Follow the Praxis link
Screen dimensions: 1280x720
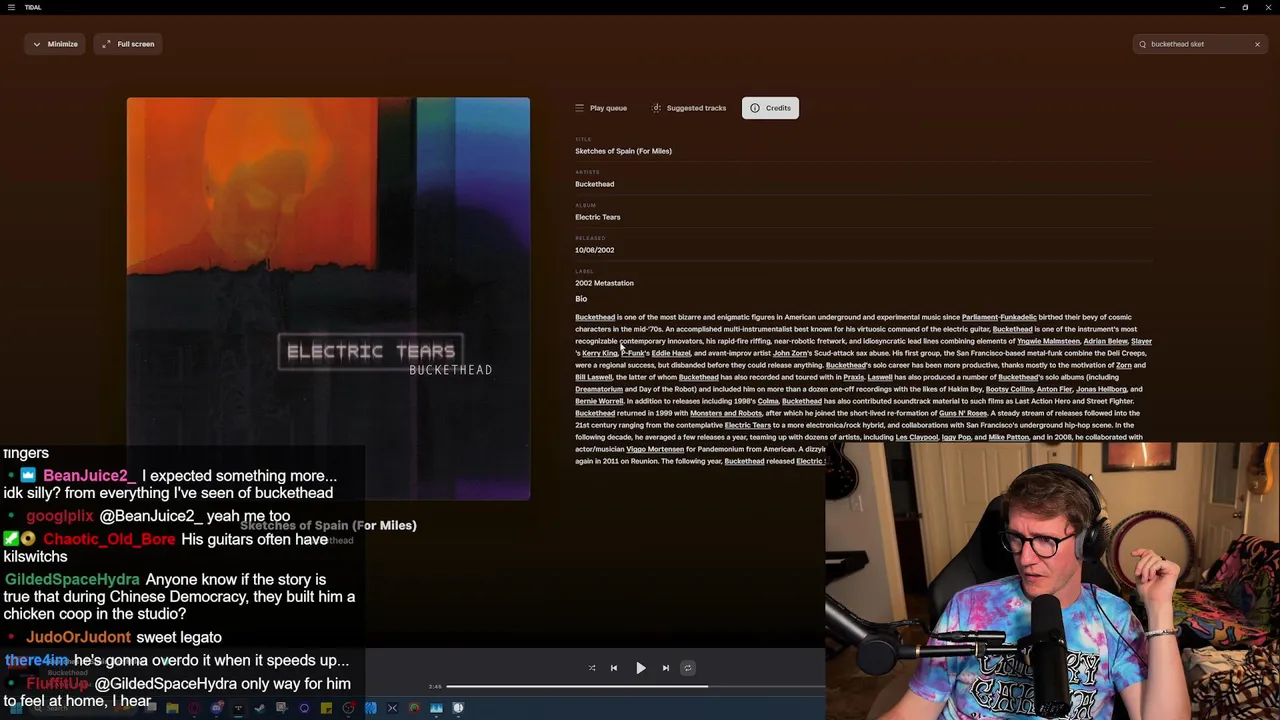(x=853, y=377)
